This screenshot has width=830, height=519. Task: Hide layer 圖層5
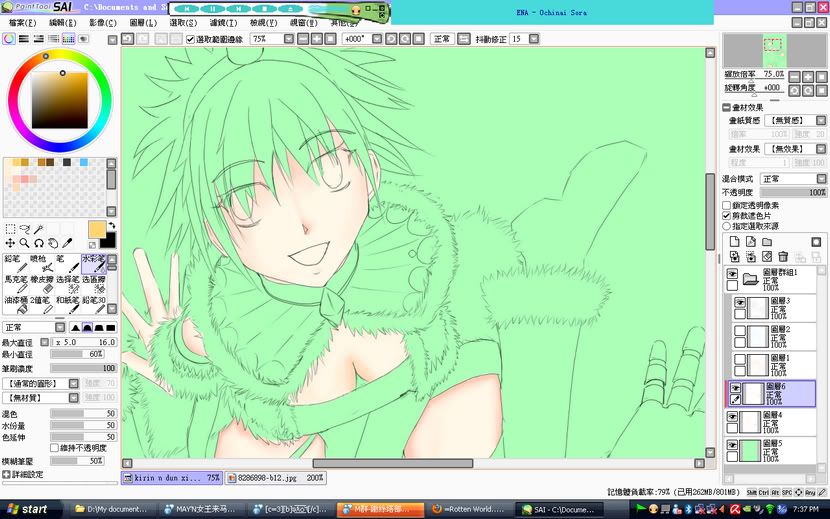(x=732, y=445)
